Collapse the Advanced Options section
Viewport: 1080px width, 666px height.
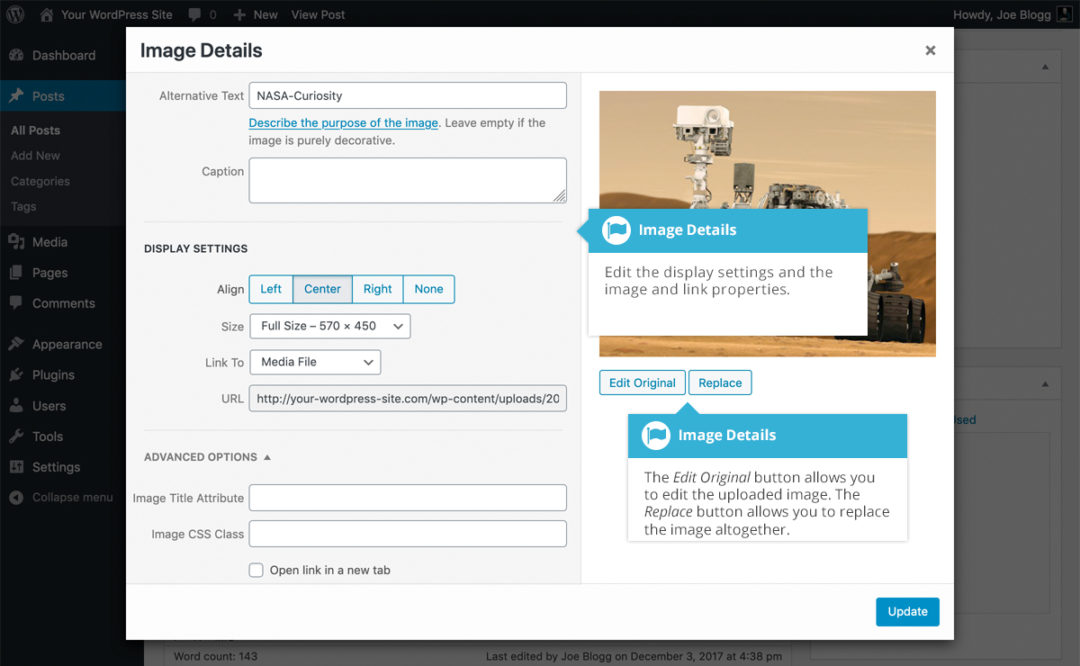(207, 457)
